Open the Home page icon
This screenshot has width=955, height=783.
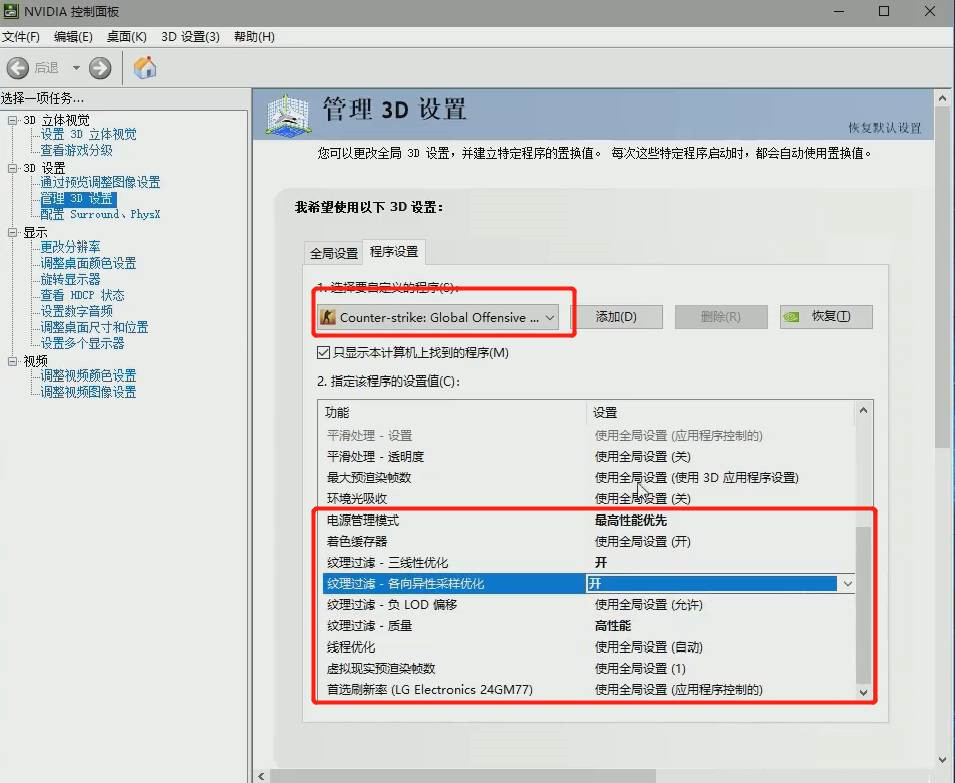(145, 67)
